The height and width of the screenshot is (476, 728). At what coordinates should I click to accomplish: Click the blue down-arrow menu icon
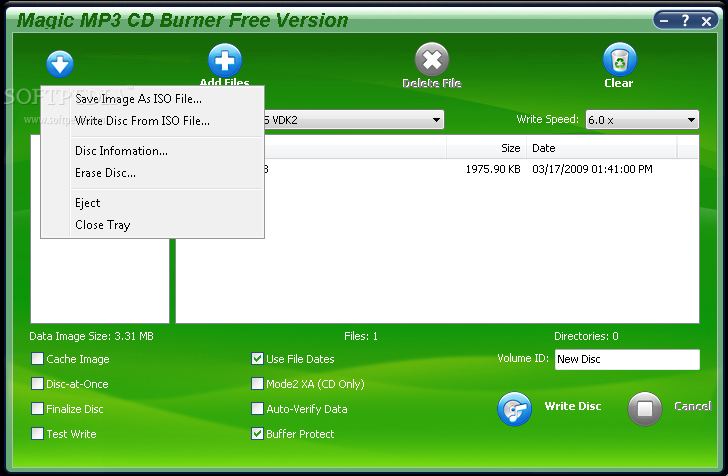click(60, 64)
